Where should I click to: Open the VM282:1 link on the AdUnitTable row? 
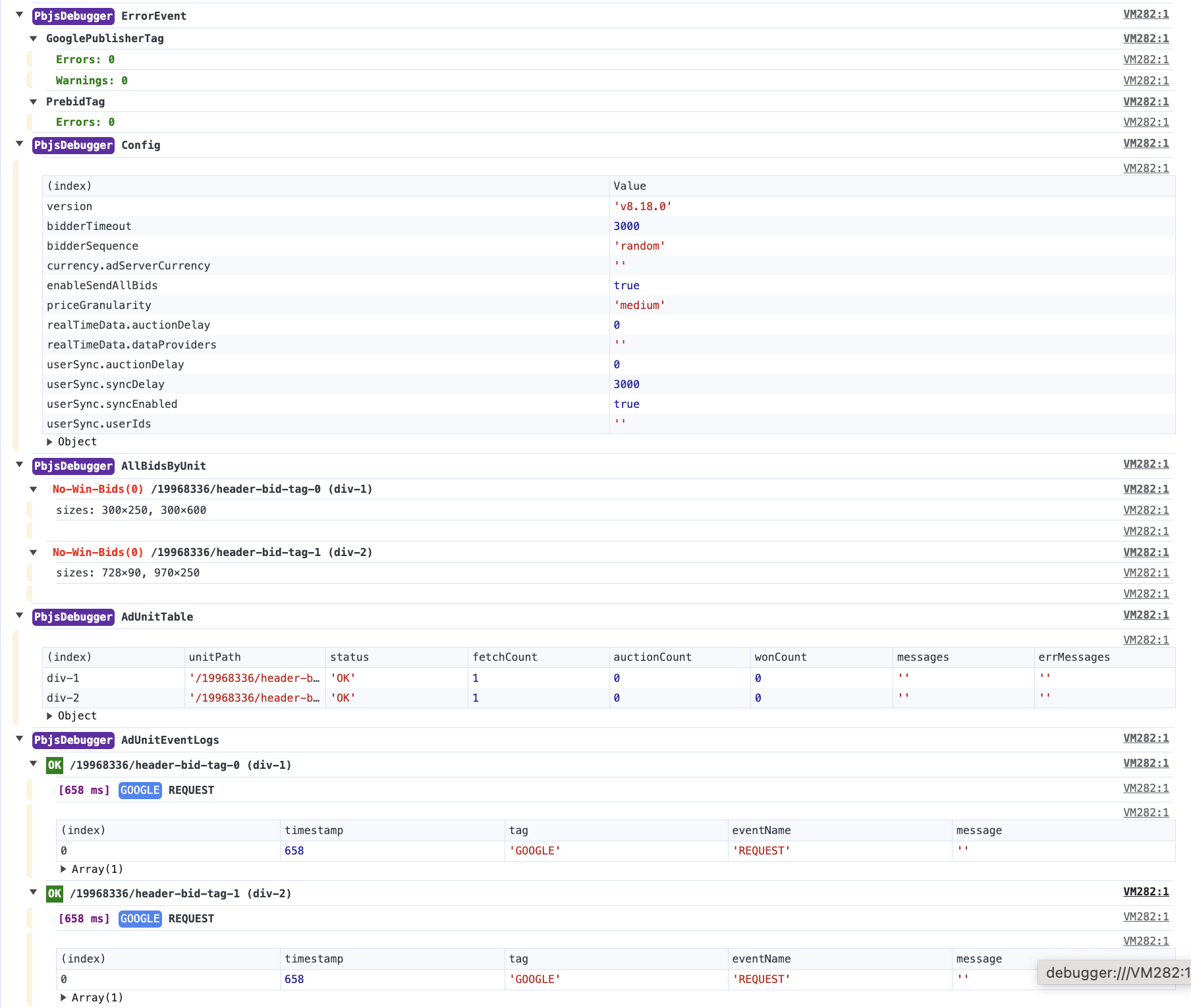pyautogui.click(x=1146, y=615)
